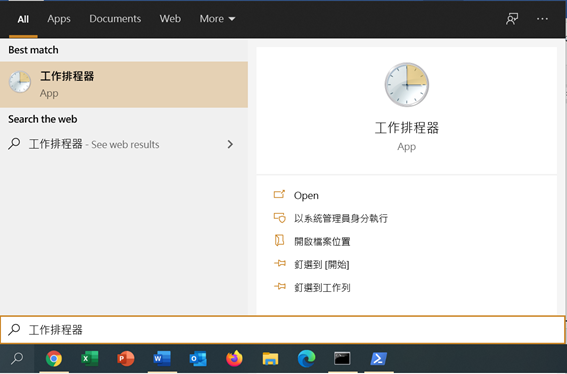The height and width of the screenshot is (374, 567).
Task: Click the open file location icon
Action: click(x=279, y=240)
